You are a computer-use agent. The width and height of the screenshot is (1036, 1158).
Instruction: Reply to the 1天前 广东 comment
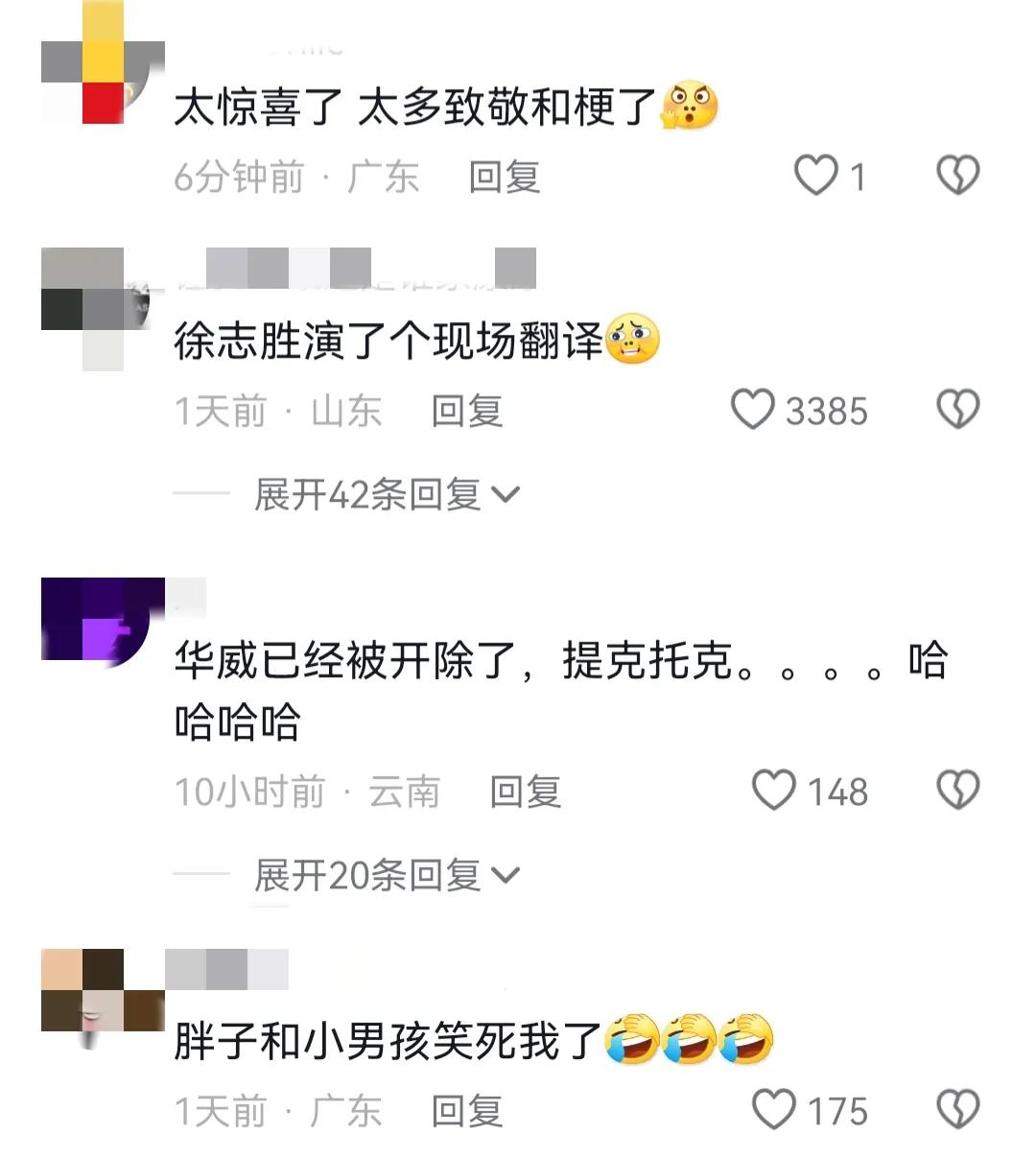click(467, 1111)
